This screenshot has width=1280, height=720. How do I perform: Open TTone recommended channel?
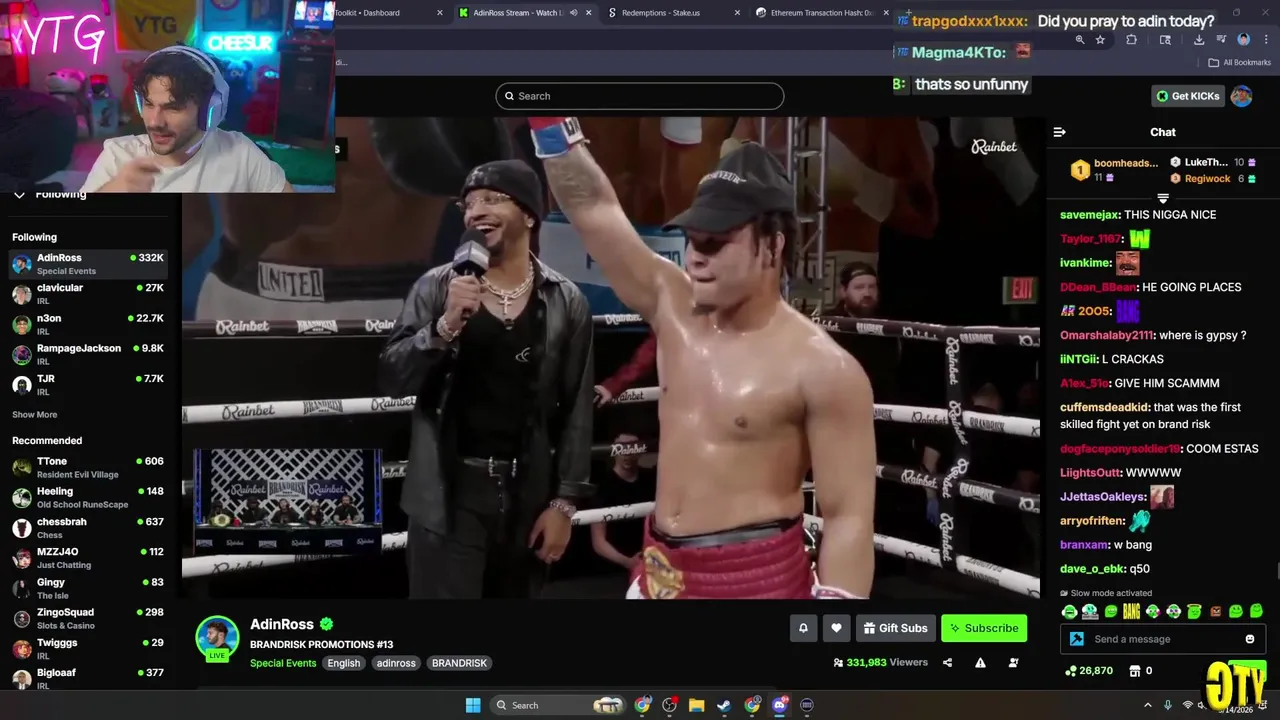(88, 467)
